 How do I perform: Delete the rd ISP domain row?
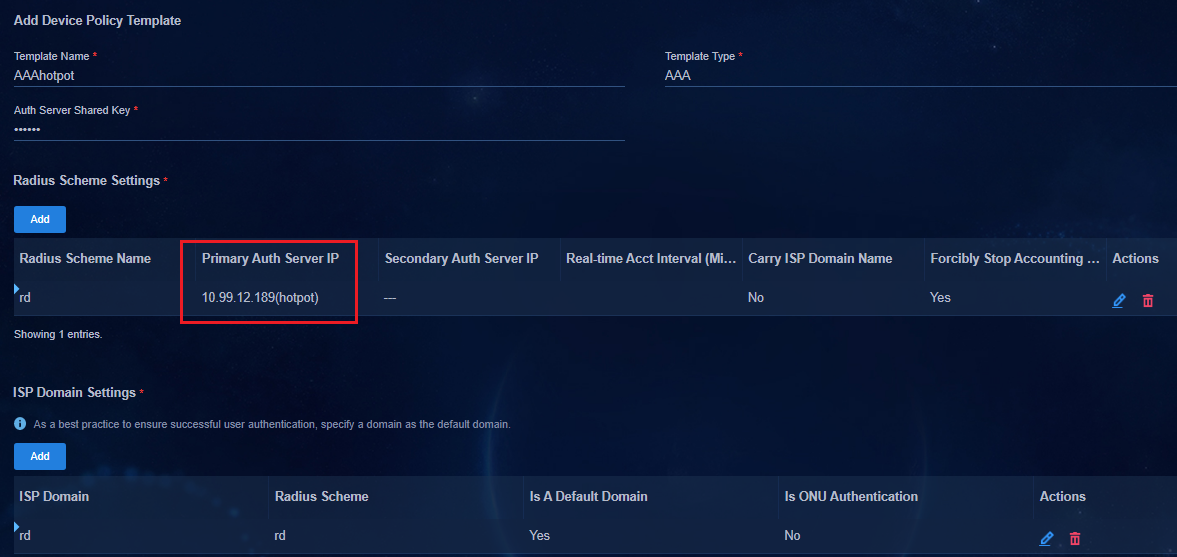click(1075, 538)
